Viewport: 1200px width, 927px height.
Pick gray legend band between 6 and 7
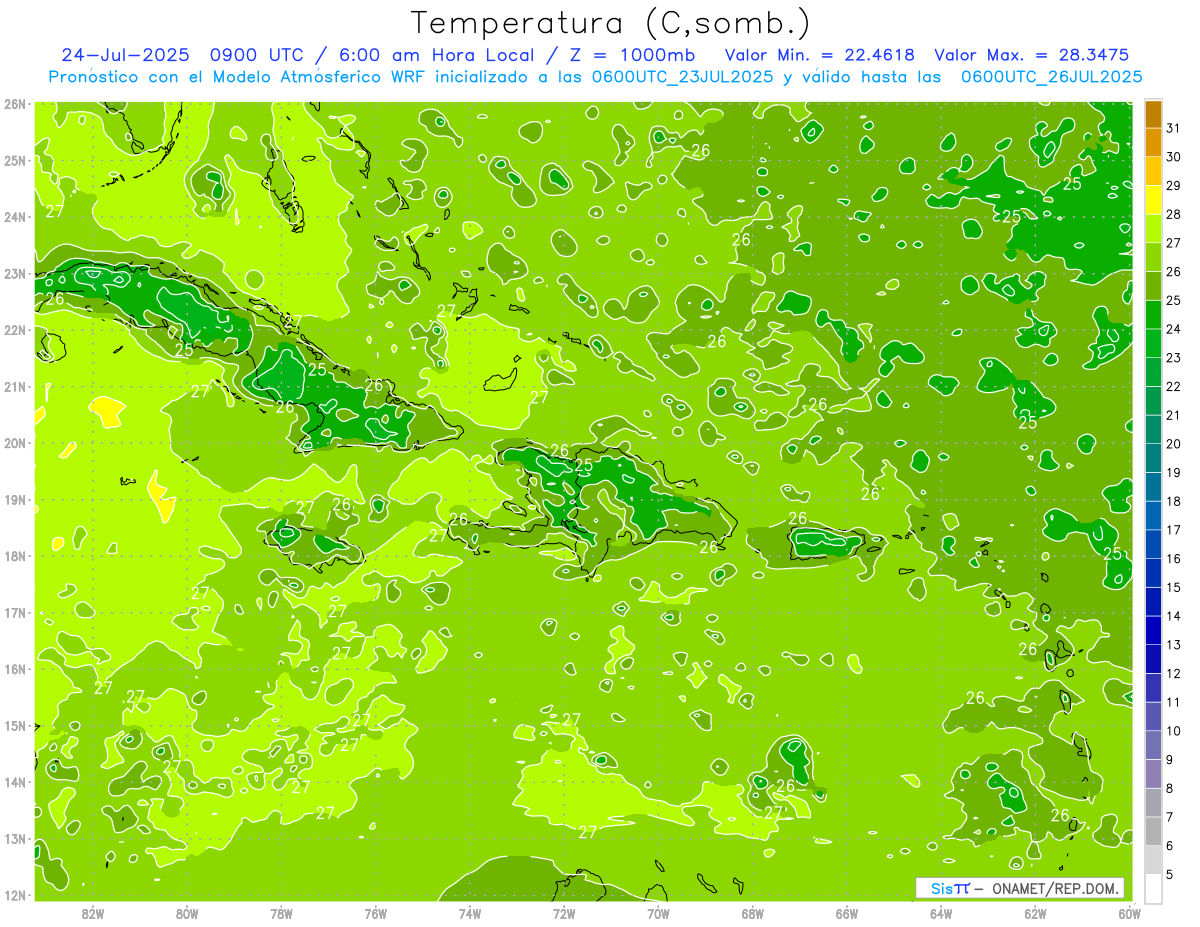pos(1153,831)
